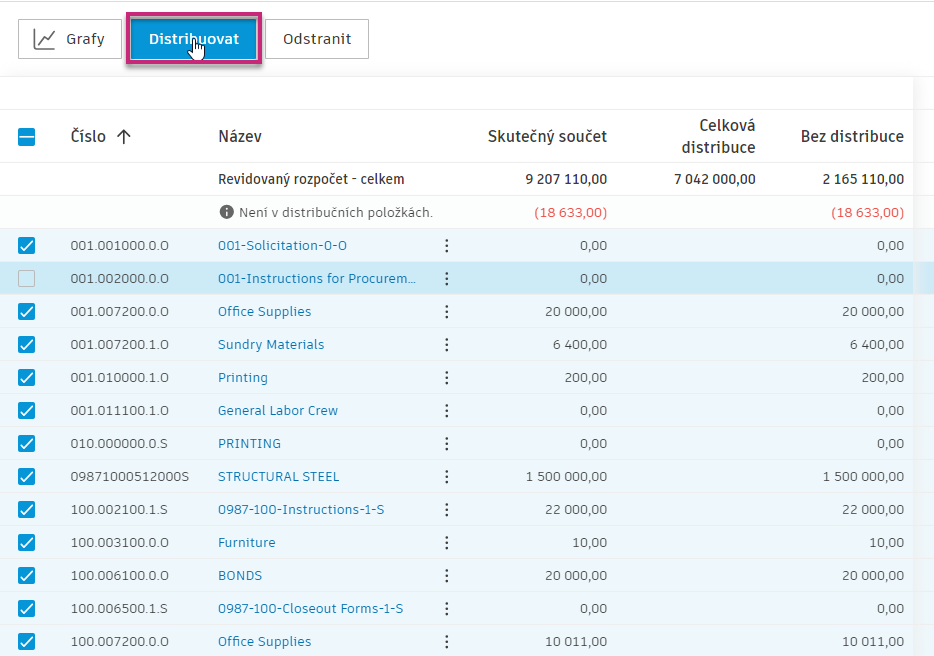Screen dimensions: 934x656
Task: Open Office Supplies link in row 001.007200.0.0
Action: 264,312
